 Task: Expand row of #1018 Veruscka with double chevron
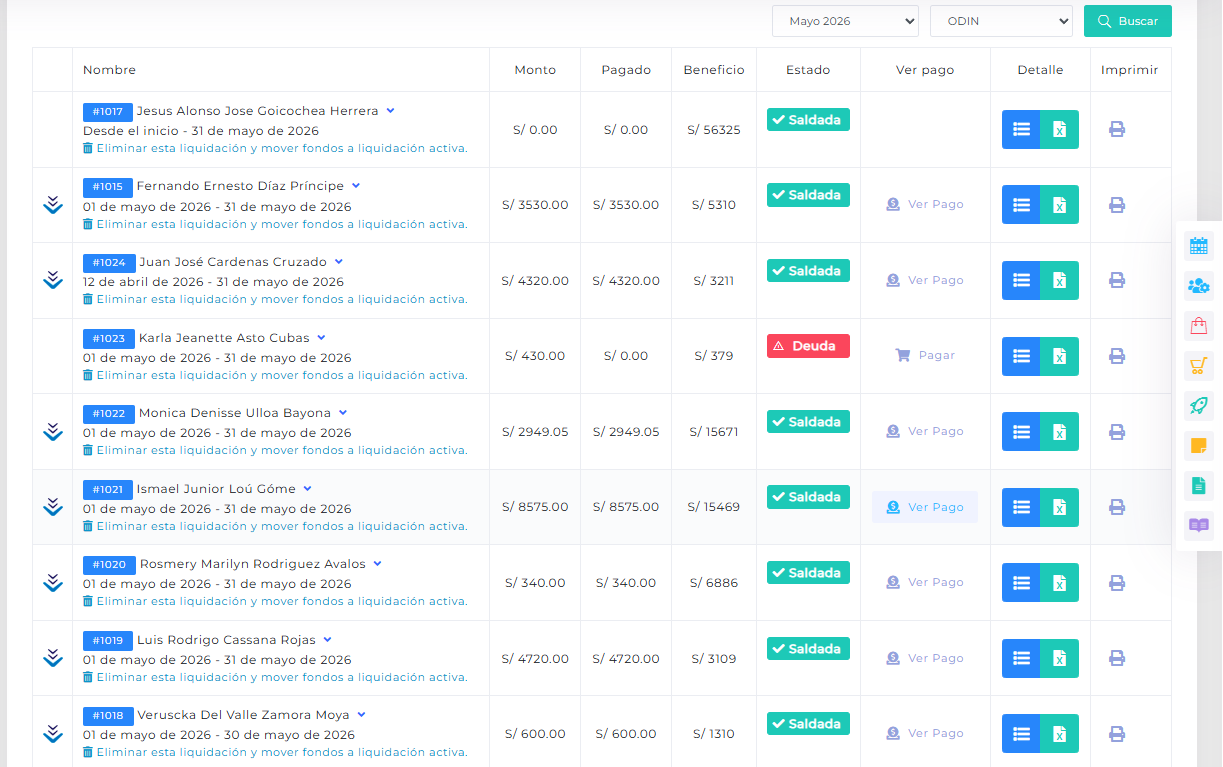tap(53, 733)
